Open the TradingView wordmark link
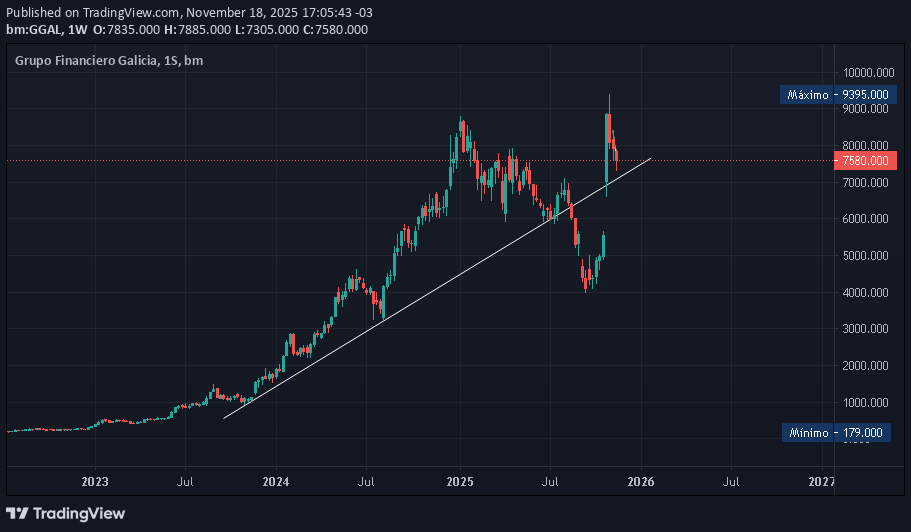This screenshot has width=911, height=532. click(79, 513)
